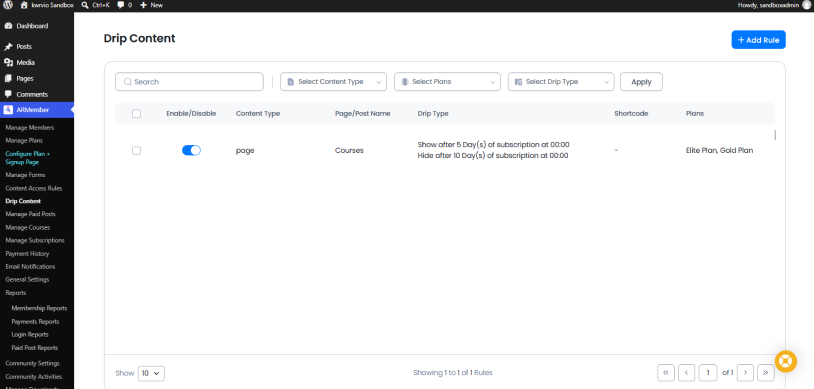Toggle the select-all header checkbox
This screenshot has width=814, height=389.
137,113
